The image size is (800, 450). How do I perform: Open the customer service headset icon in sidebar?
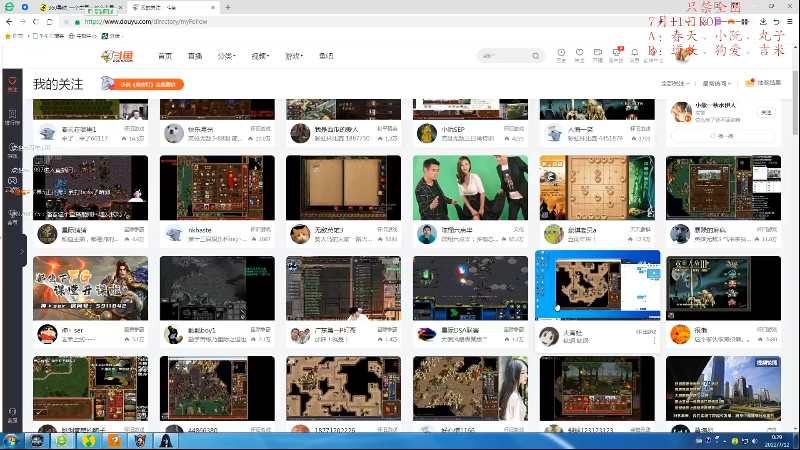(13, 415)
